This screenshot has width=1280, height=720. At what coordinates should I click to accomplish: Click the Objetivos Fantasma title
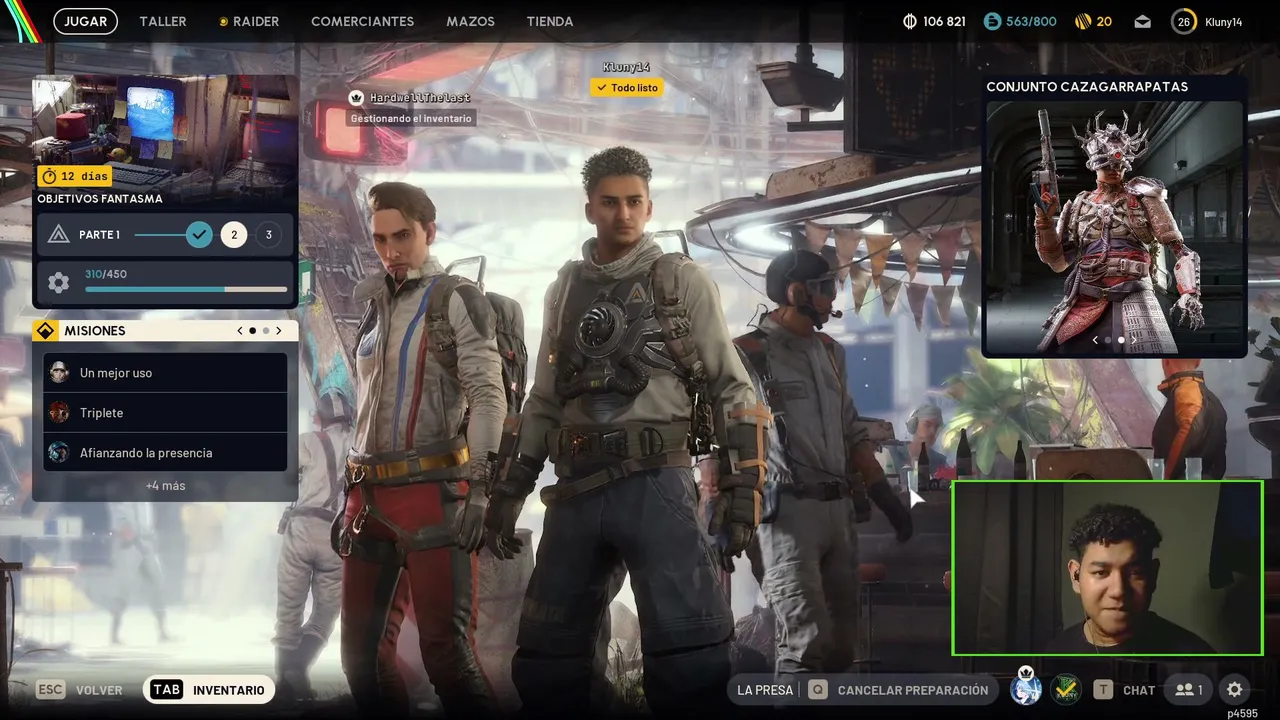tap(100, 199)
